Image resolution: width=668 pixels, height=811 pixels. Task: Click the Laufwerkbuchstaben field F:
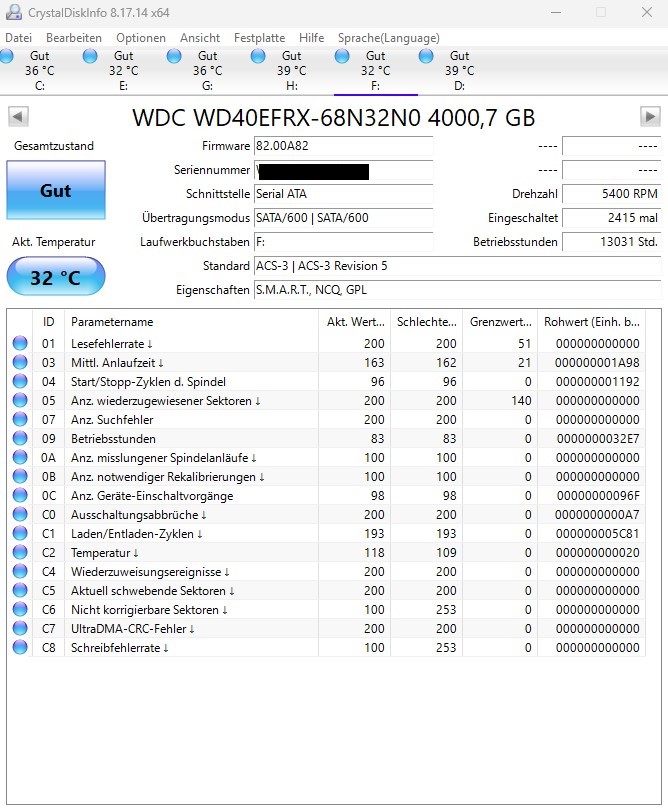343,242
